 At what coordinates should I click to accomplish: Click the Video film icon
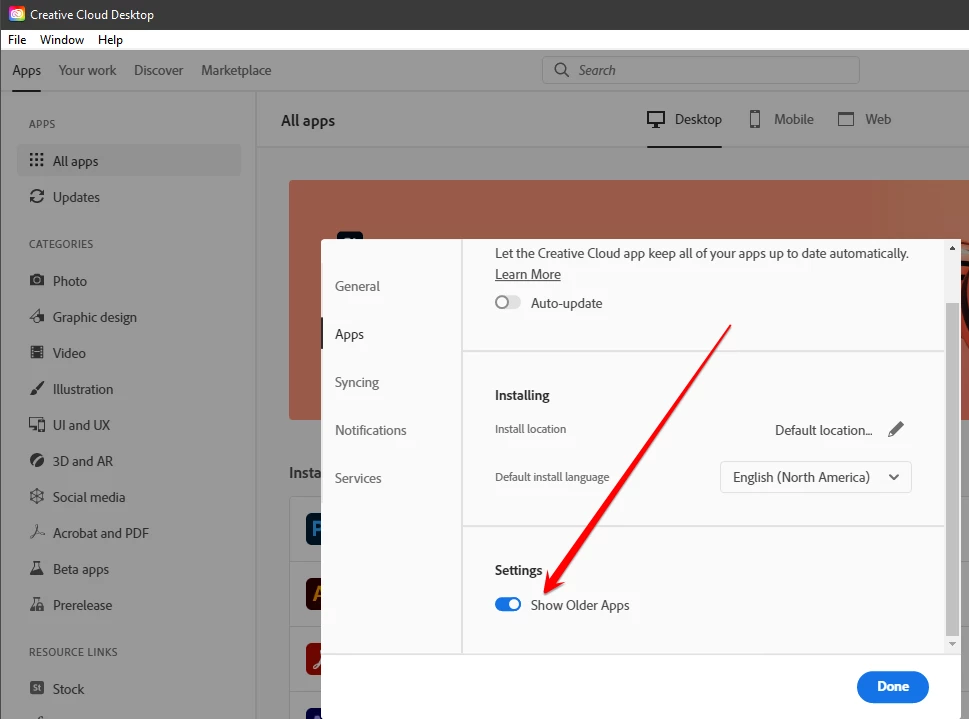36,352
